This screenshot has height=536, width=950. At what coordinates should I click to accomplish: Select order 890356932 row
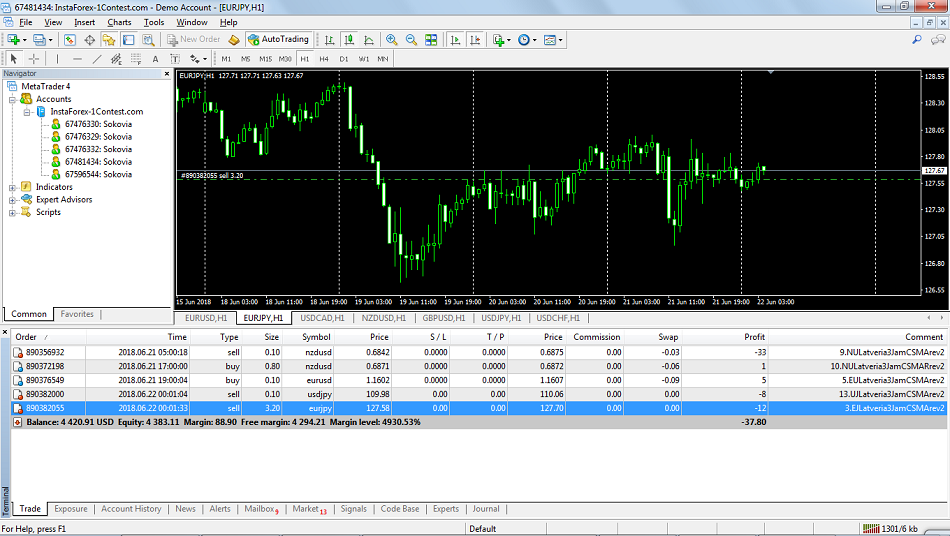pos(479,352)
